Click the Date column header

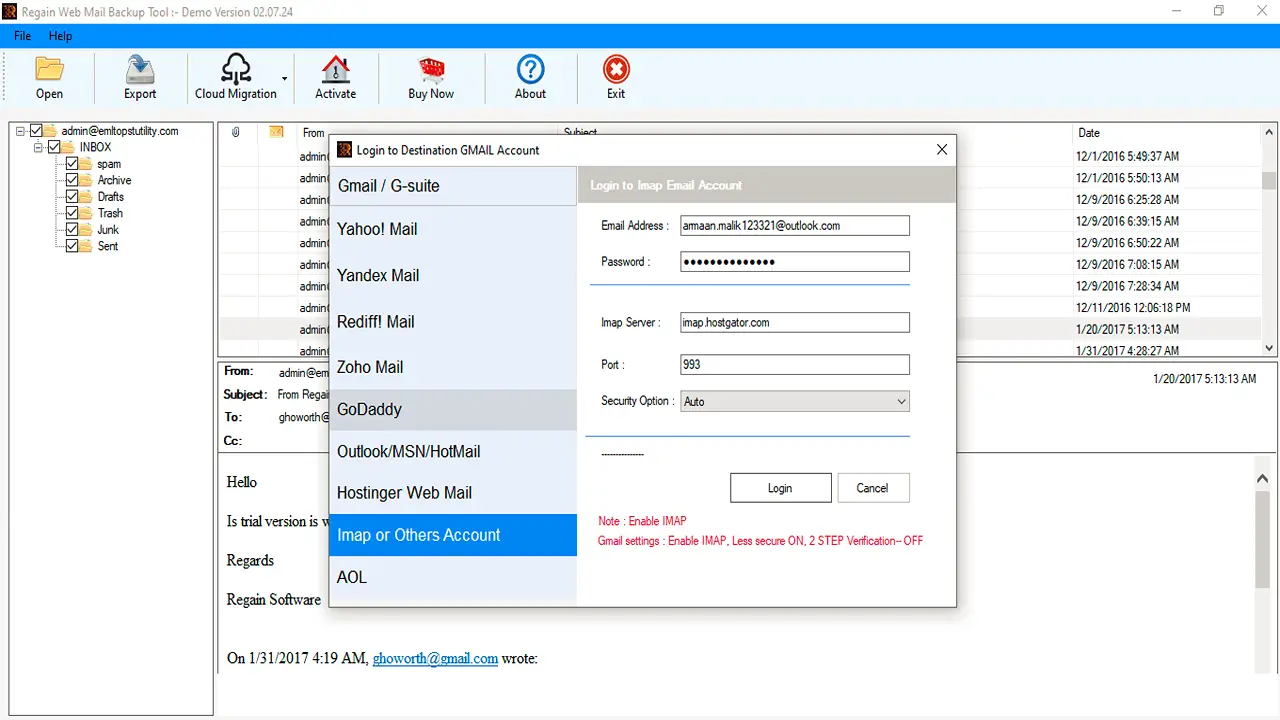click(1166, 133)
